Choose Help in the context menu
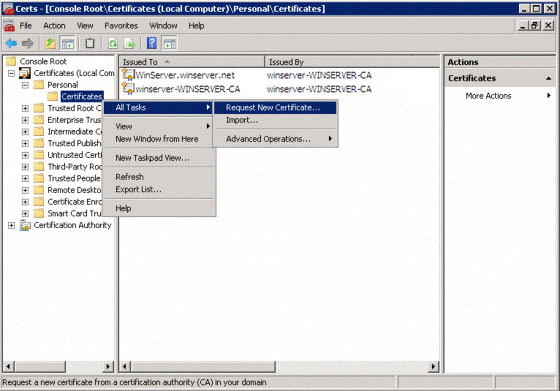The height and width of the screenshot is (391, 560). pos(159,208)
